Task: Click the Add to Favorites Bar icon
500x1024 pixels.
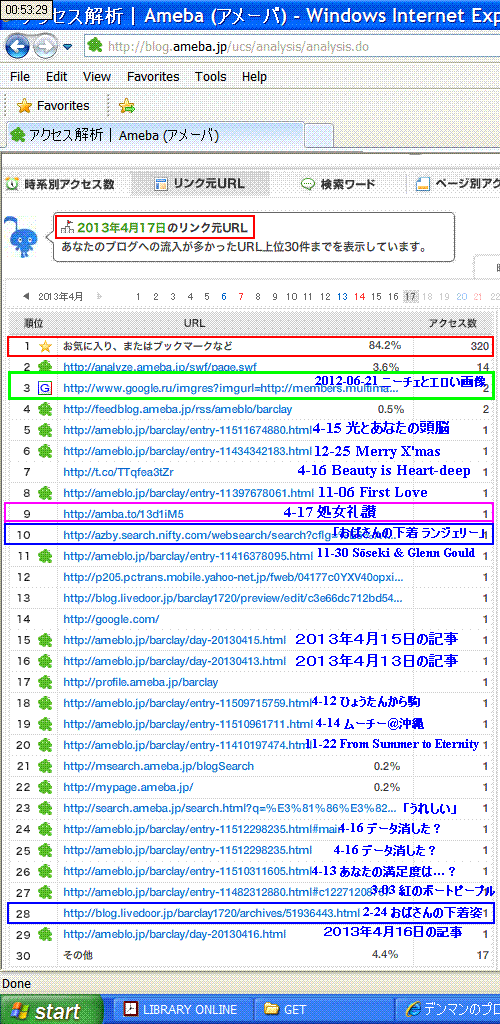Action: (x=127, y=105)
